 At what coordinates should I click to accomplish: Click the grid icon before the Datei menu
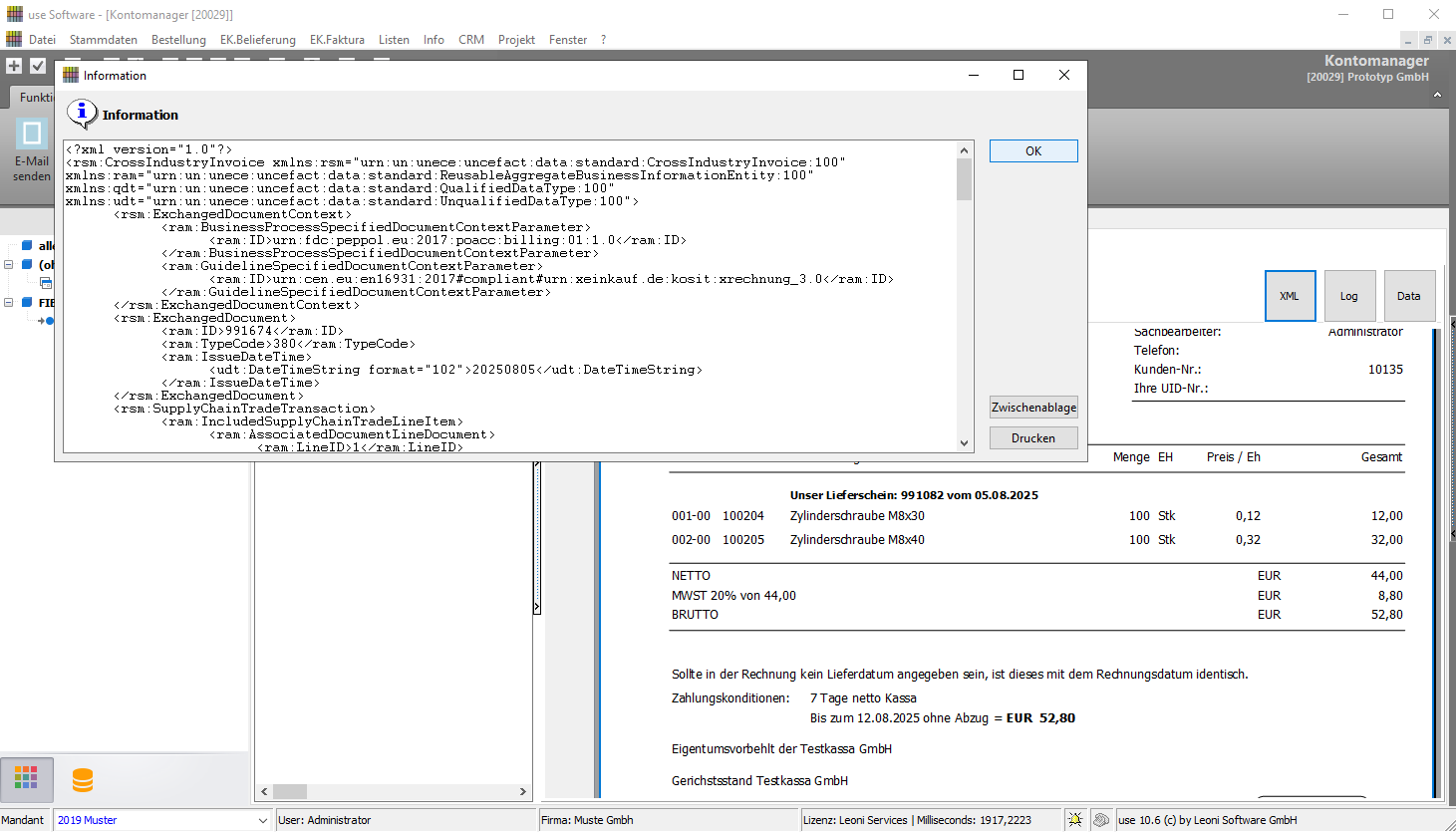tap(14, 39)
